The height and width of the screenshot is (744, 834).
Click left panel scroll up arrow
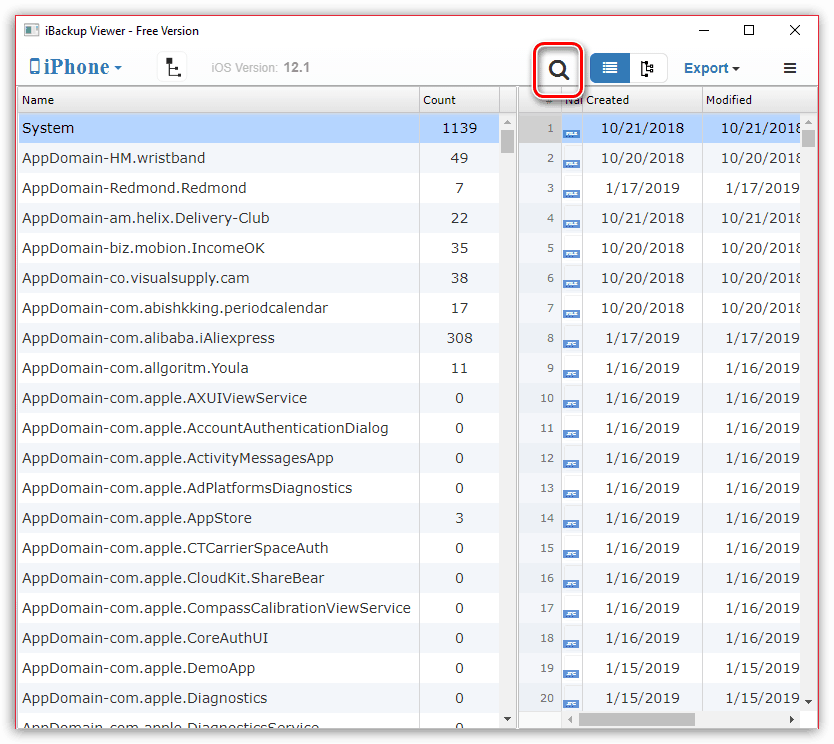pyautogui.click(x=507, y=122)
